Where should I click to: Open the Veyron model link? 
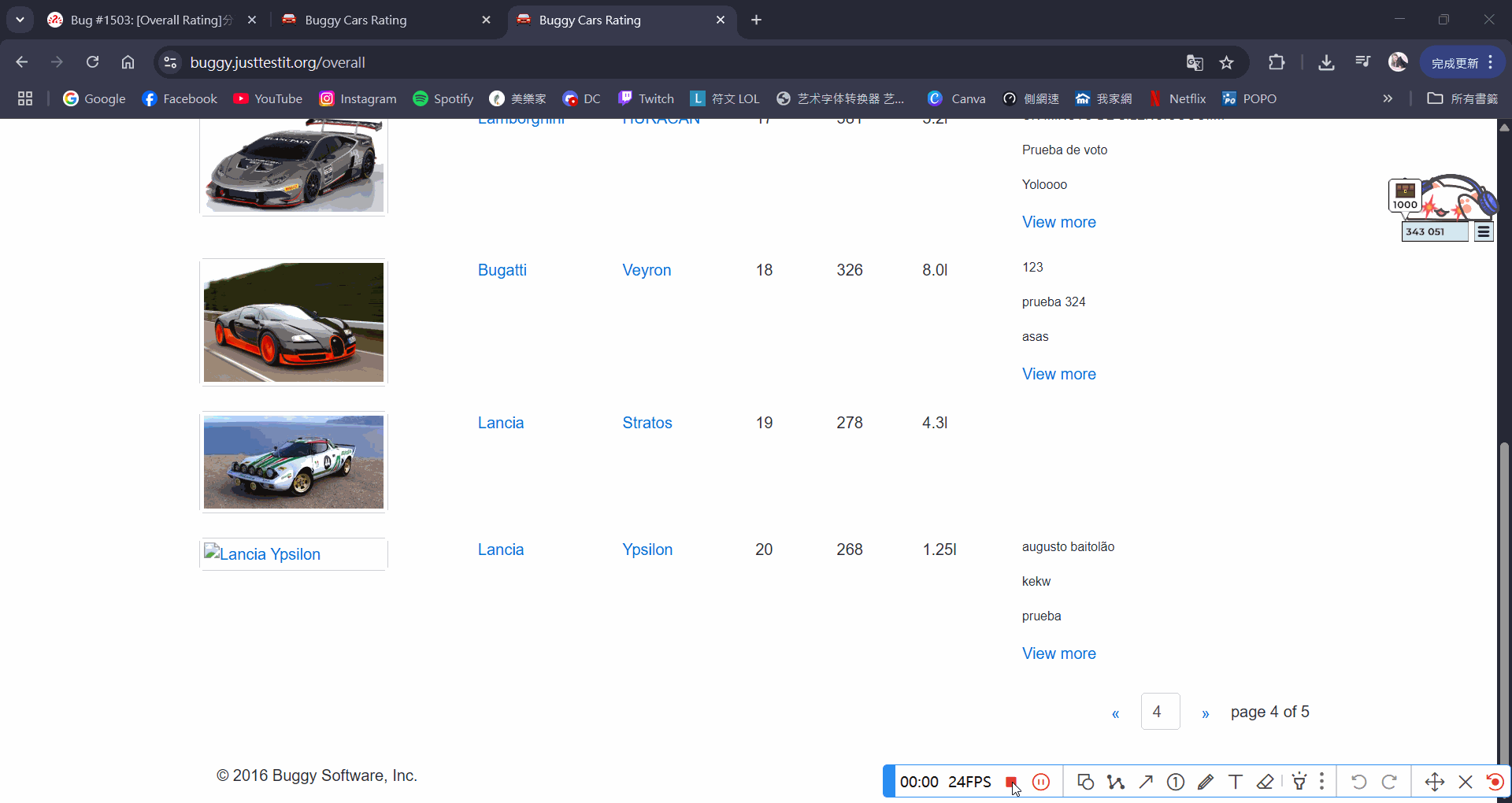pyautogui.click(x=647, y=270)
